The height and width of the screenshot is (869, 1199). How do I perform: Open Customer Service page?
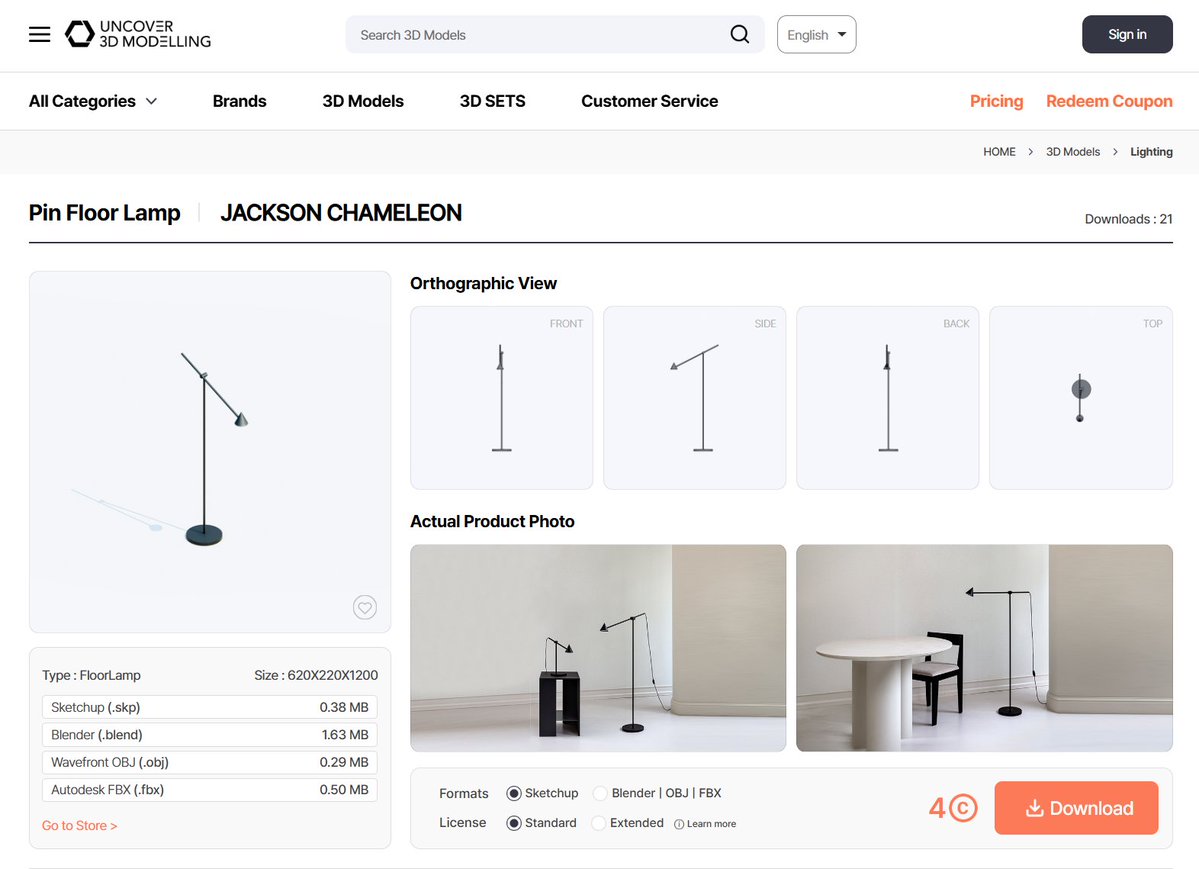649,101
